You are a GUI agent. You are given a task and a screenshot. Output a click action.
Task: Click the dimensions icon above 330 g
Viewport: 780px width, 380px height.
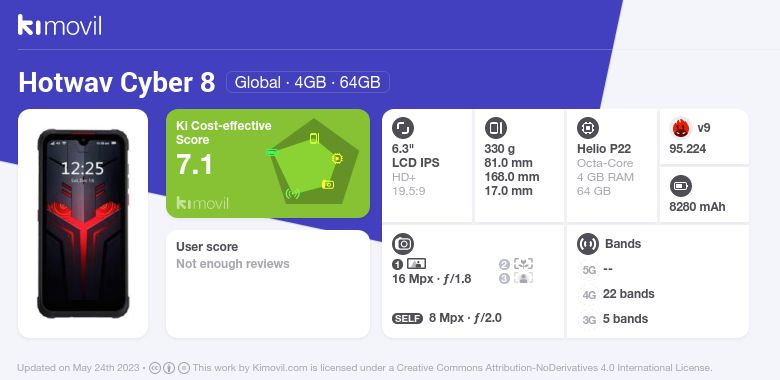[495, 128]
